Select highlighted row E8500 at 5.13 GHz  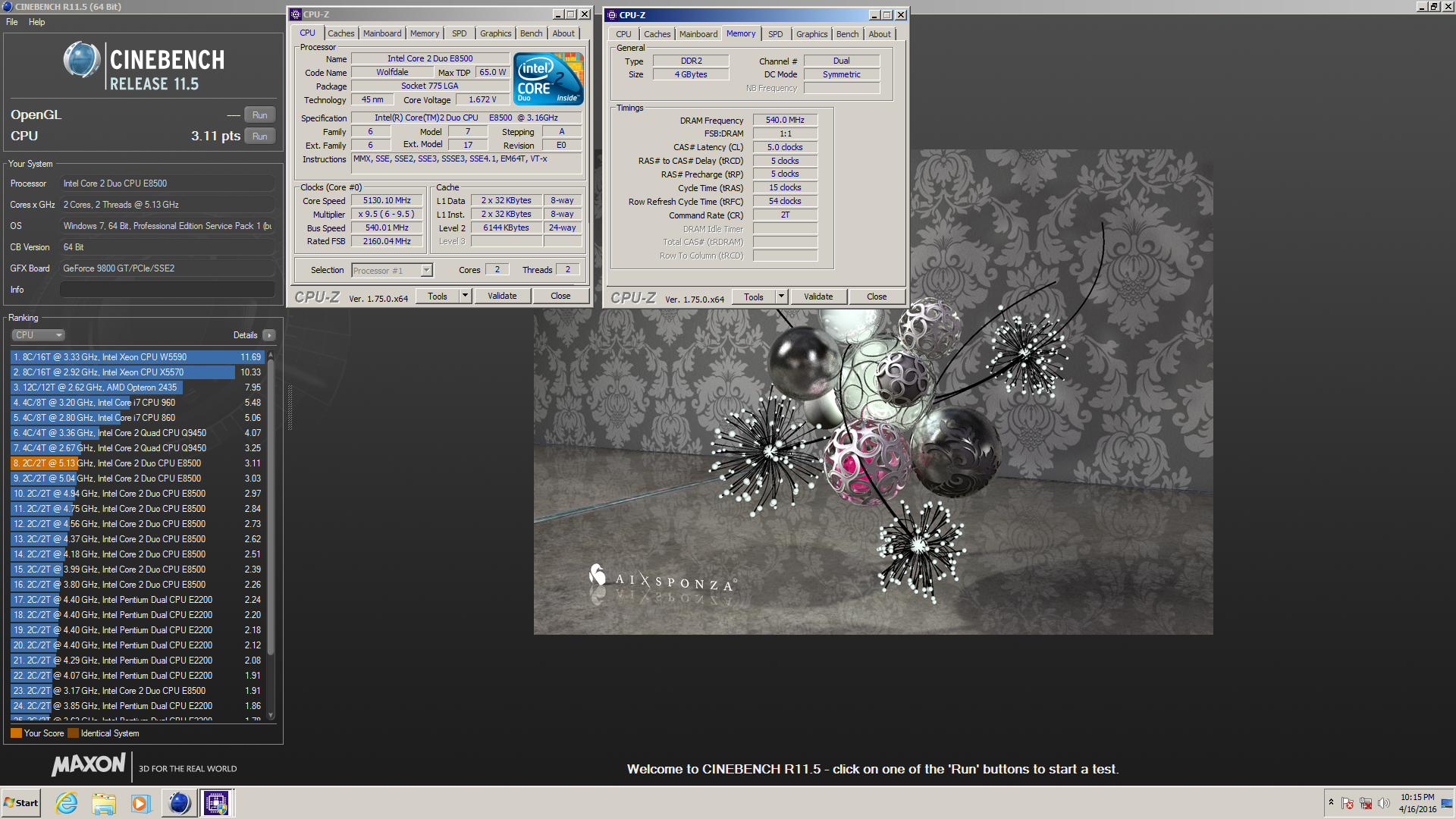136,463
